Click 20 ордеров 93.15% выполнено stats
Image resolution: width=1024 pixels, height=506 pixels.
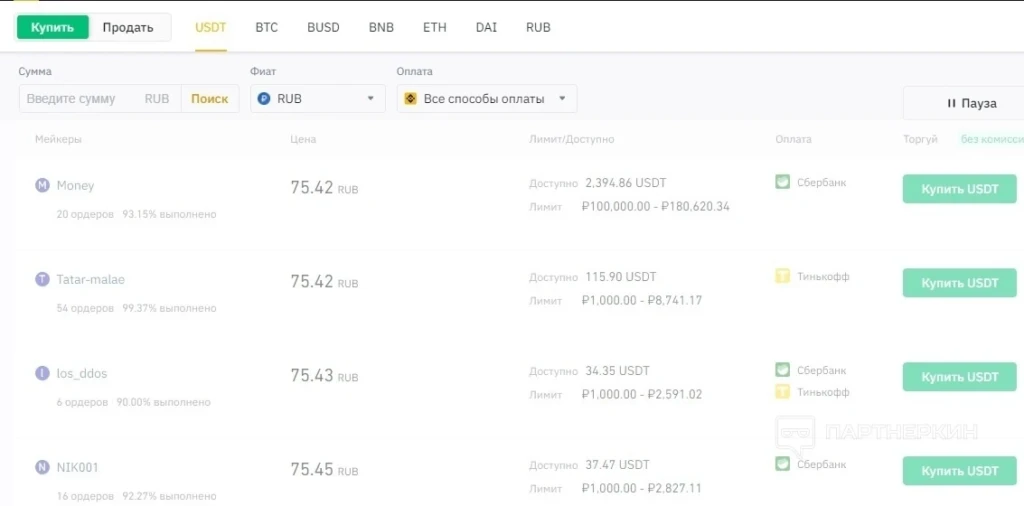click(x=136, y=214)
